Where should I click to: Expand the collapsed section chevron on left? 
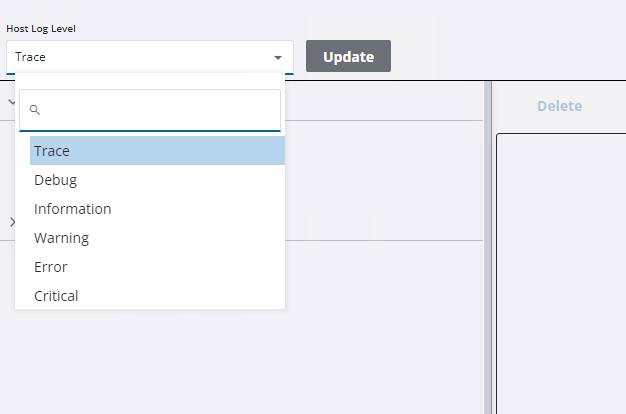point(11,222)
